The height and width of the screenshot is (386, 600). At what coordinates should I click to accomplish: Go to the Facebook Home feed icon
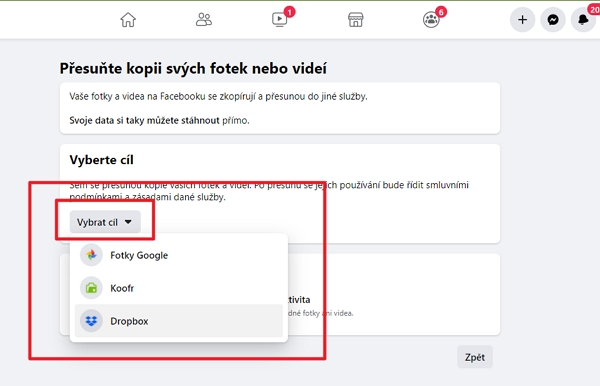point(128,20)
